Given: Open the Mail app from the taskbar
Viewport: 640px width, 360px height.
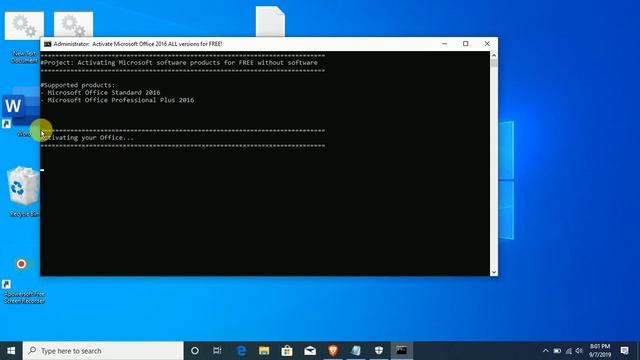Looking at the screenshot, I should coord(310,351).
